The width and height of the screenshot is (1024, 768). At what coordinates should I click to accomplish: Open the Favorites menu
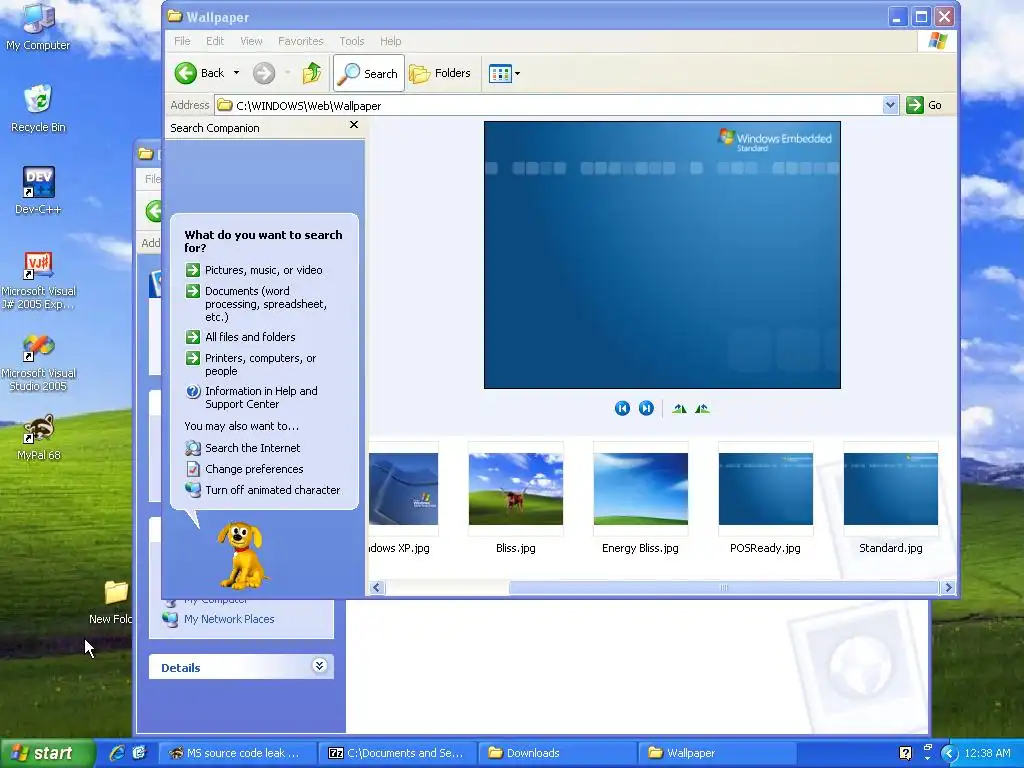(x=300, y=41)
